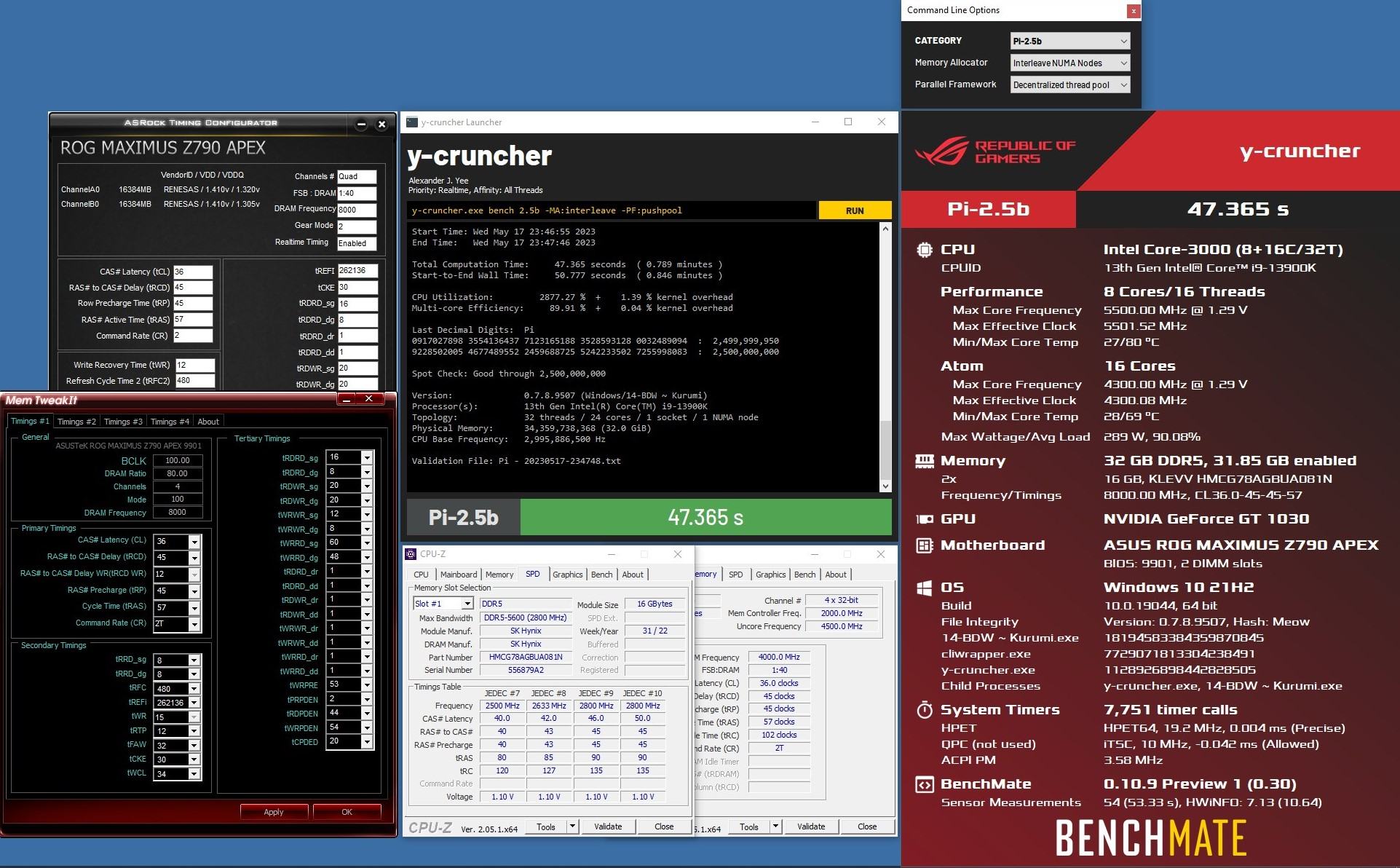Expand the CAS# Latency (CL) dropdown in Mem TweakIt
This screenshot has width=1400, height=868.
coord(194,542)
